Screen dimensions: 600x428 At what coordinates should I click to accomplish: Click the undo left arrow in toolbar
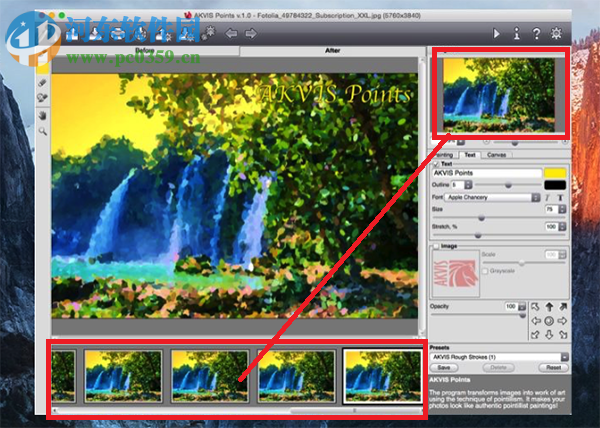(231, 34)
